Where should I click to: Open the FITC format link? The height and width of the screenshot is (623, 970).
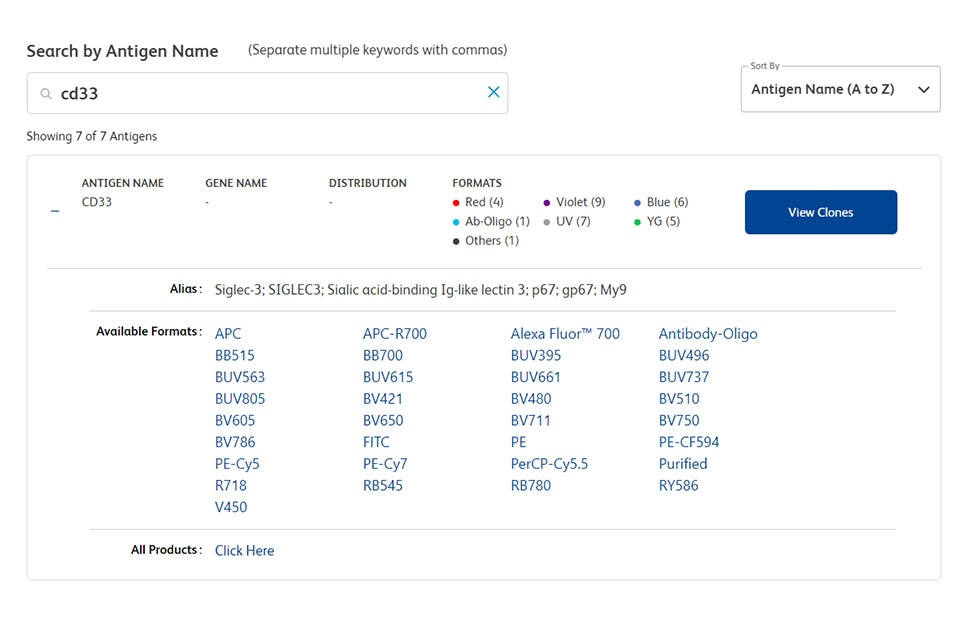[x=376, y=442]
